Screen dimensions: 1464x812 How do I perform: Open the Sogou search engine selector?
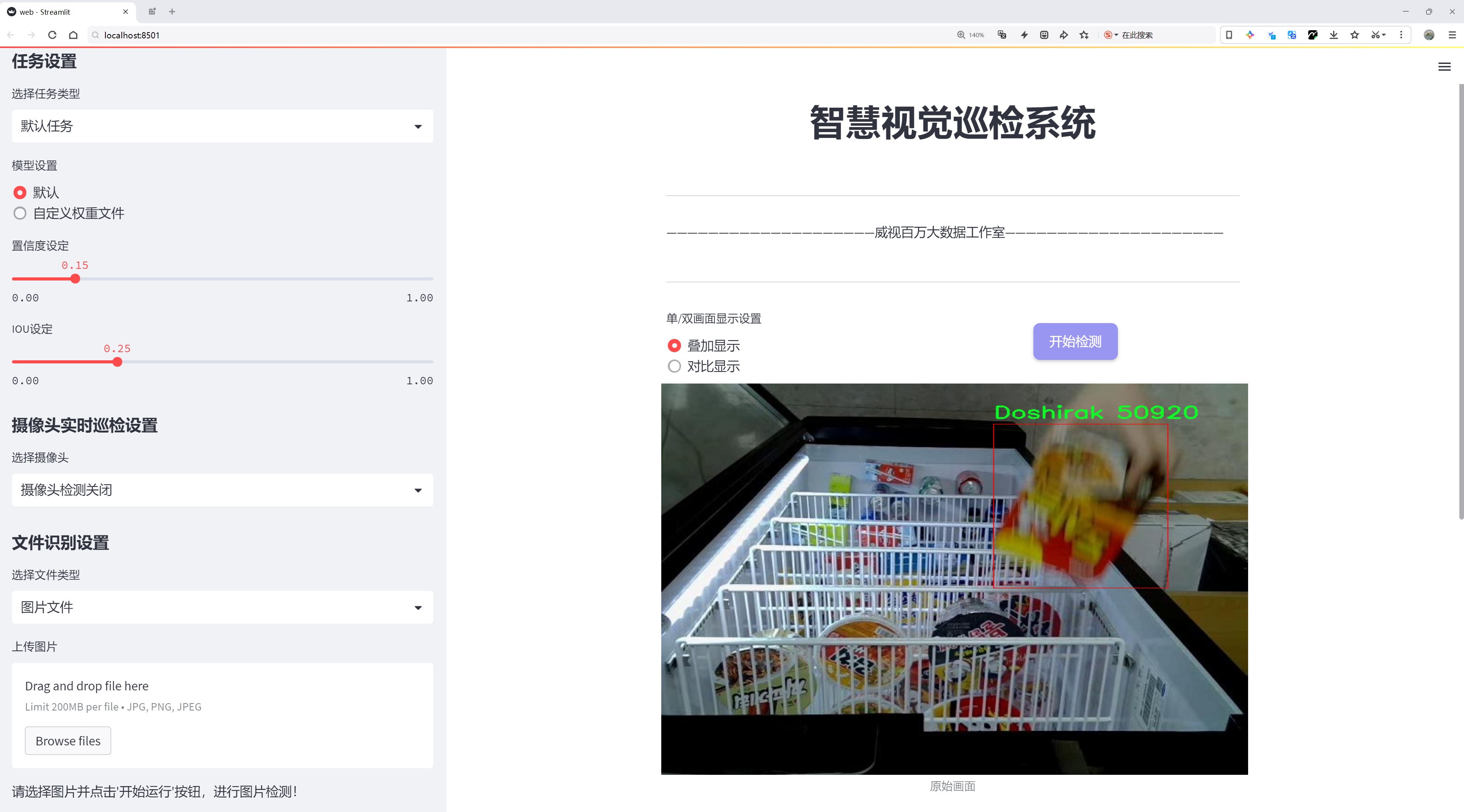pyautogui.click(x=1111, y=34)
